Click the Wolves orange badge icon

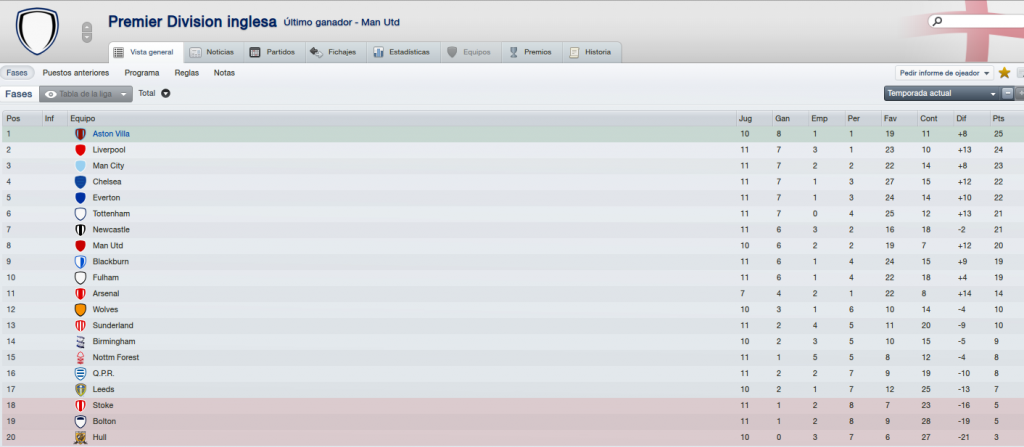(x=80, y=310)
